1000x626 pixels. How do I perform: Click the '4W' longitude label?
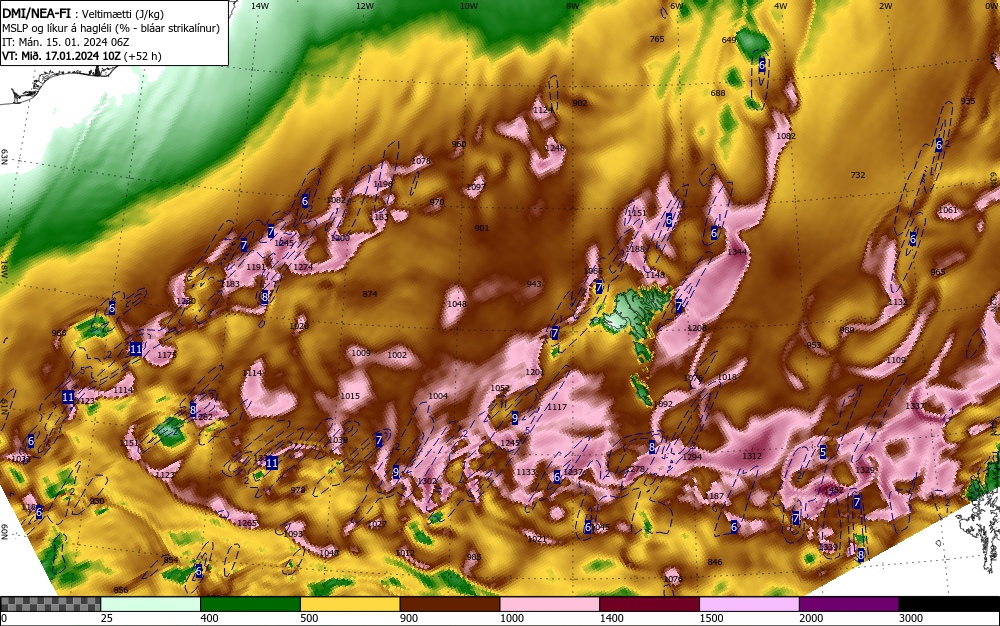[781, 6]
